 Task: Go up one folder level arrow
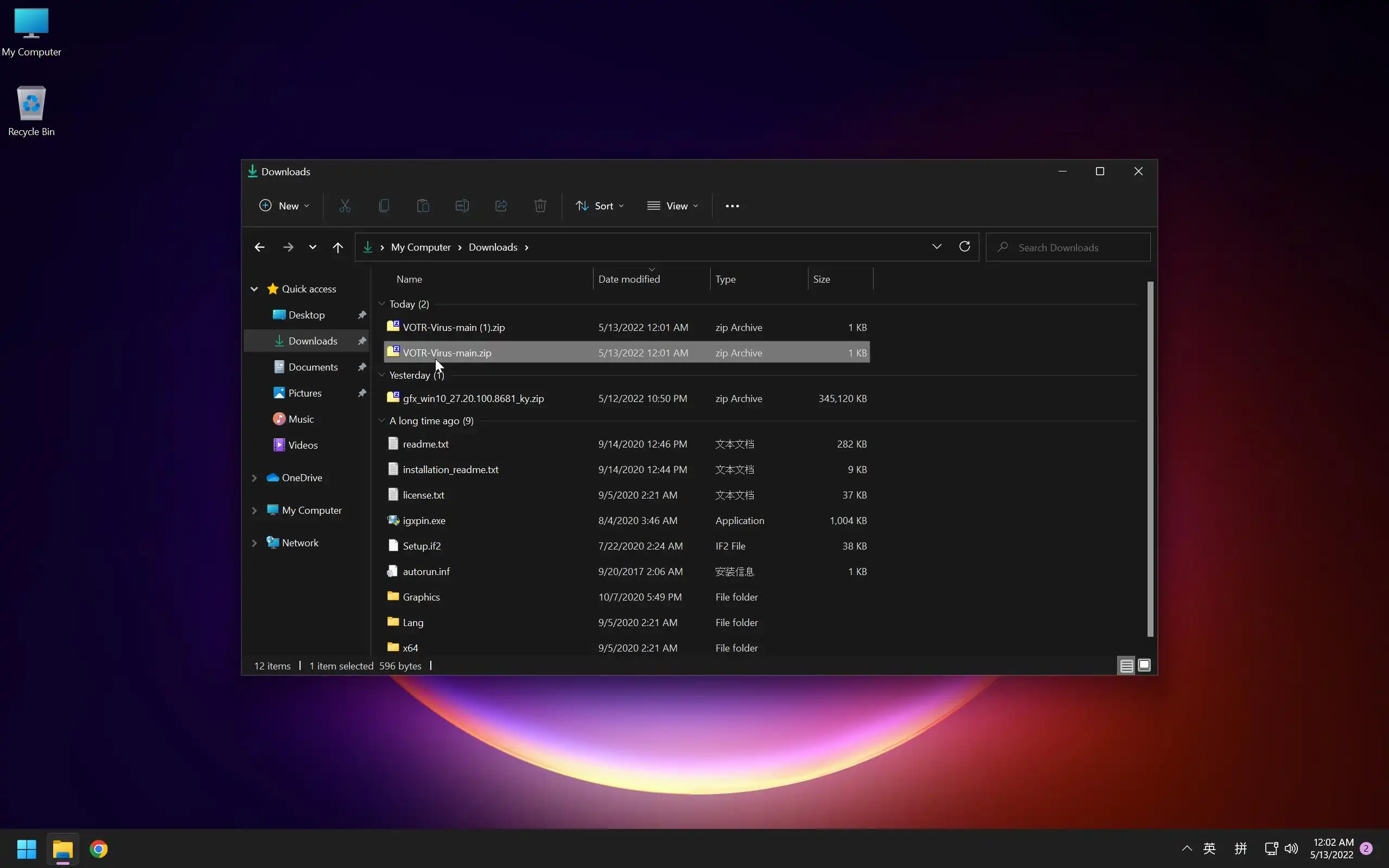coord(337,247)
